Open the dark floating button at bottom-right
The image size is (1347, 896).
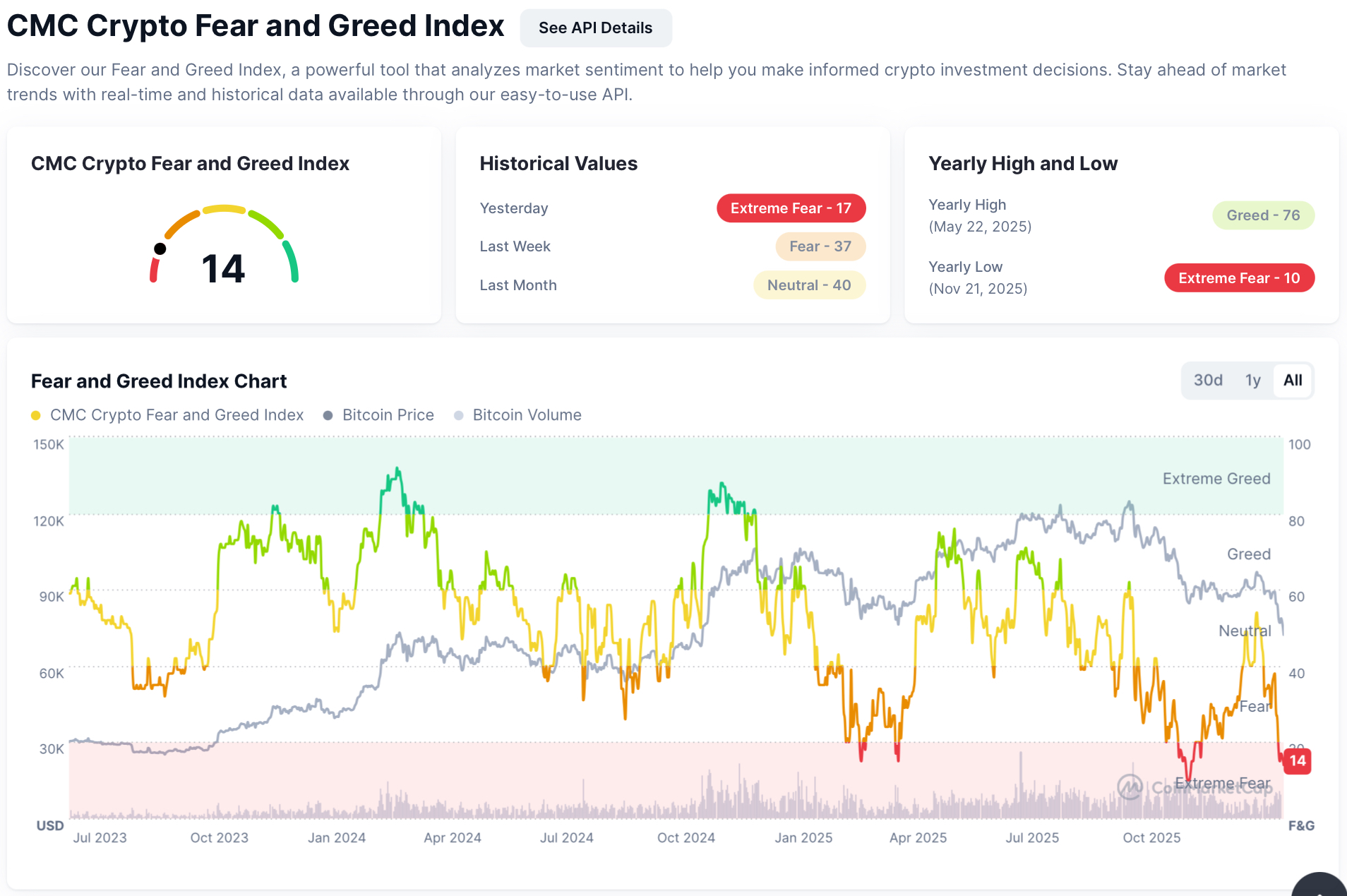(x=1319, y=885)
